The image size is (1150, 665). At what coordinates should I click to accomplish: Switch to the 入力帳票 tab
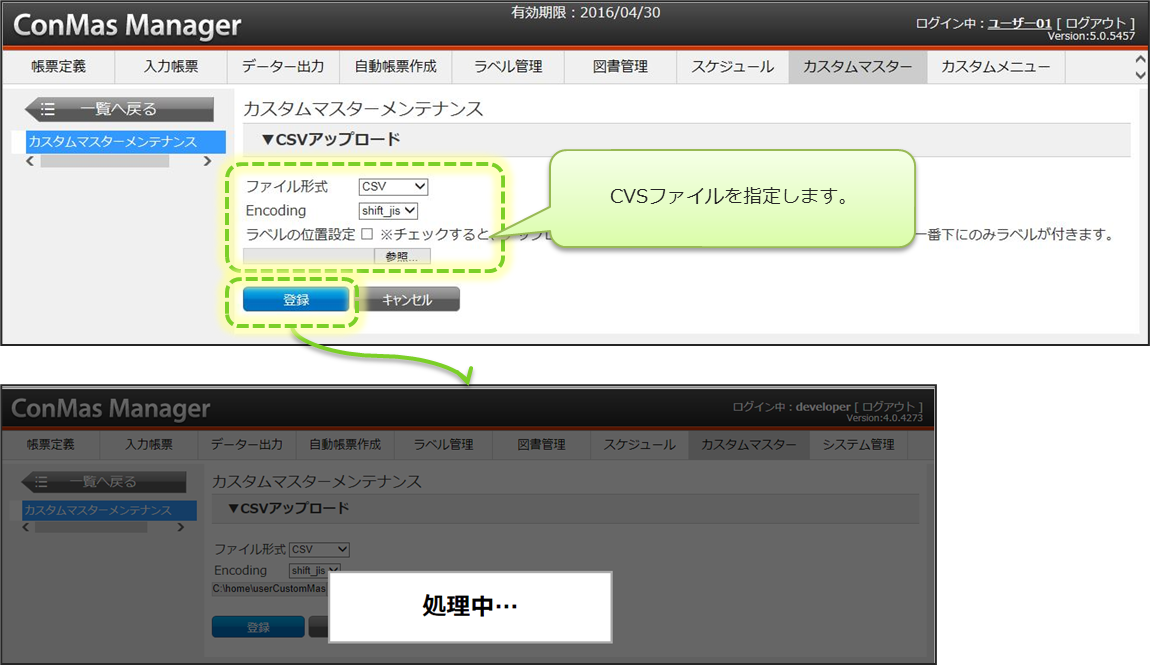(171, 67)
